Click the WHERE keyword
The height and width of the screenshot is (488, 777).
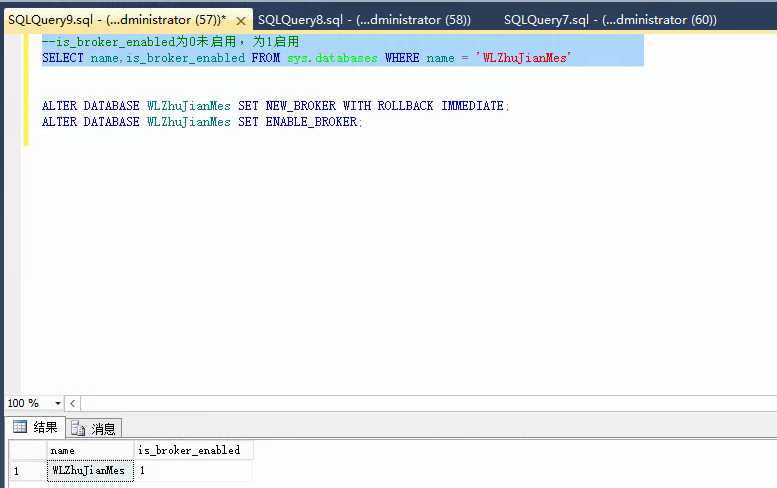tap(402, 58)
